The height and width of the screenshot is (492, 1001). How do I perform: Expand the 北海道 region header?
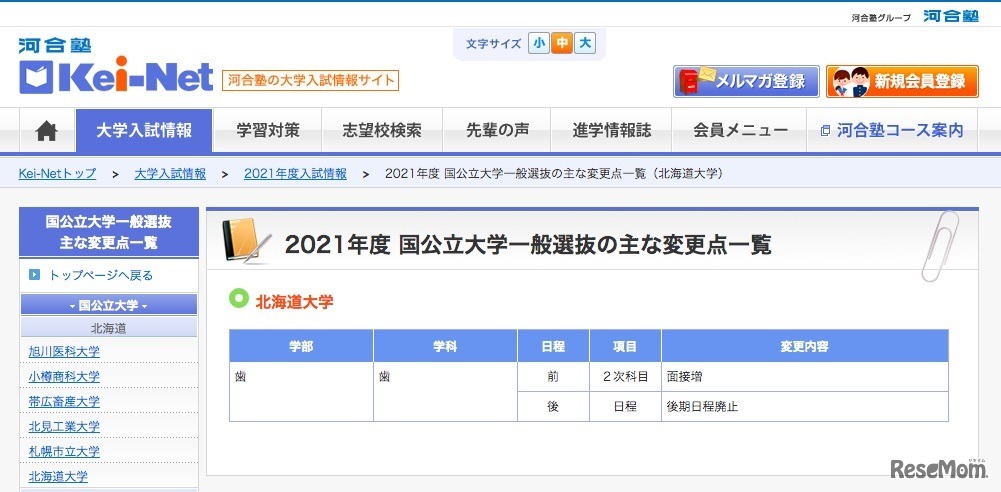(x=108, y=328)
